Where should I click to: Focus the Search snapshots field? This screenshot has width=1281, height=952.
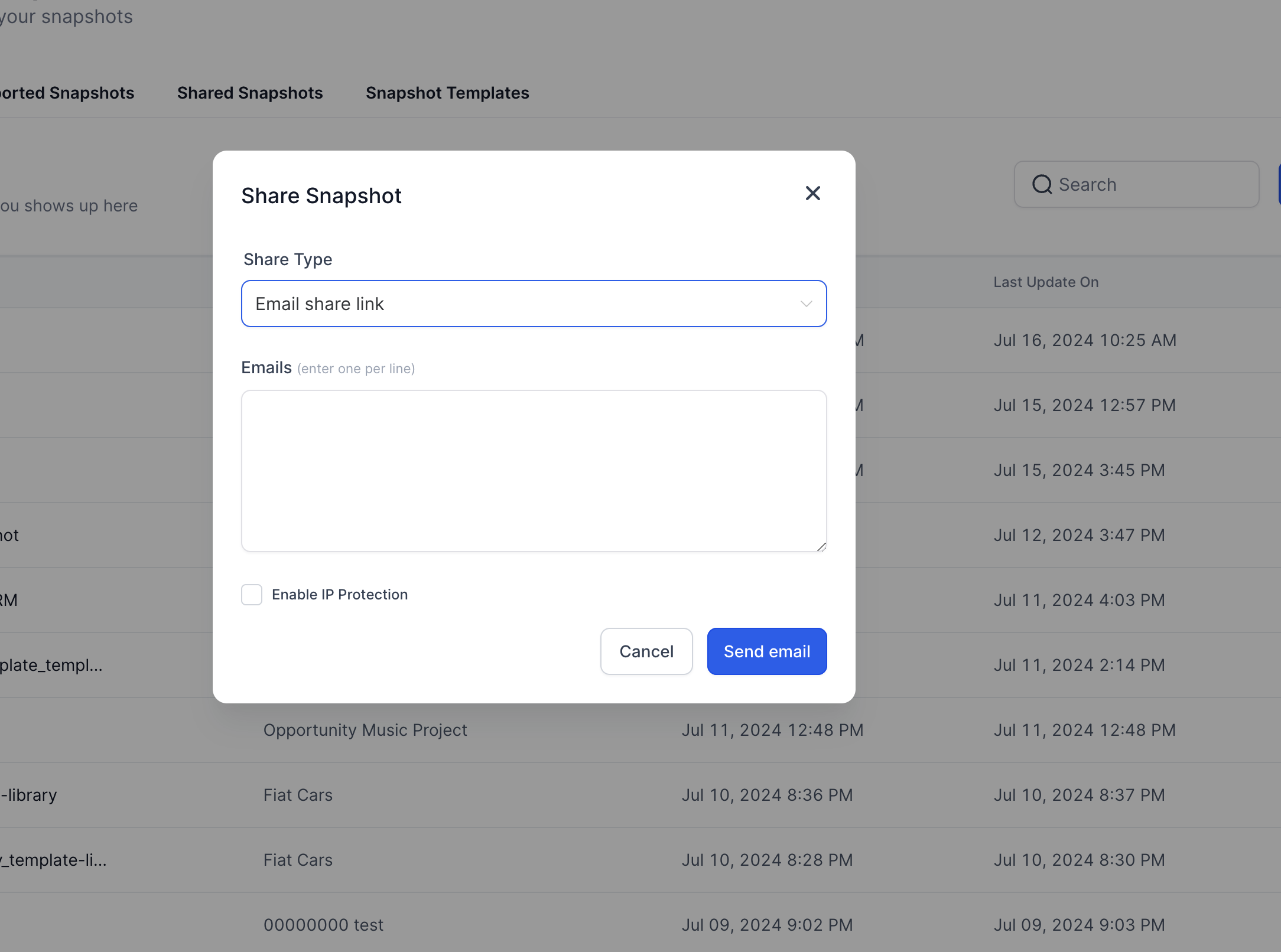pyautogui.click(x=1146, y=184)
